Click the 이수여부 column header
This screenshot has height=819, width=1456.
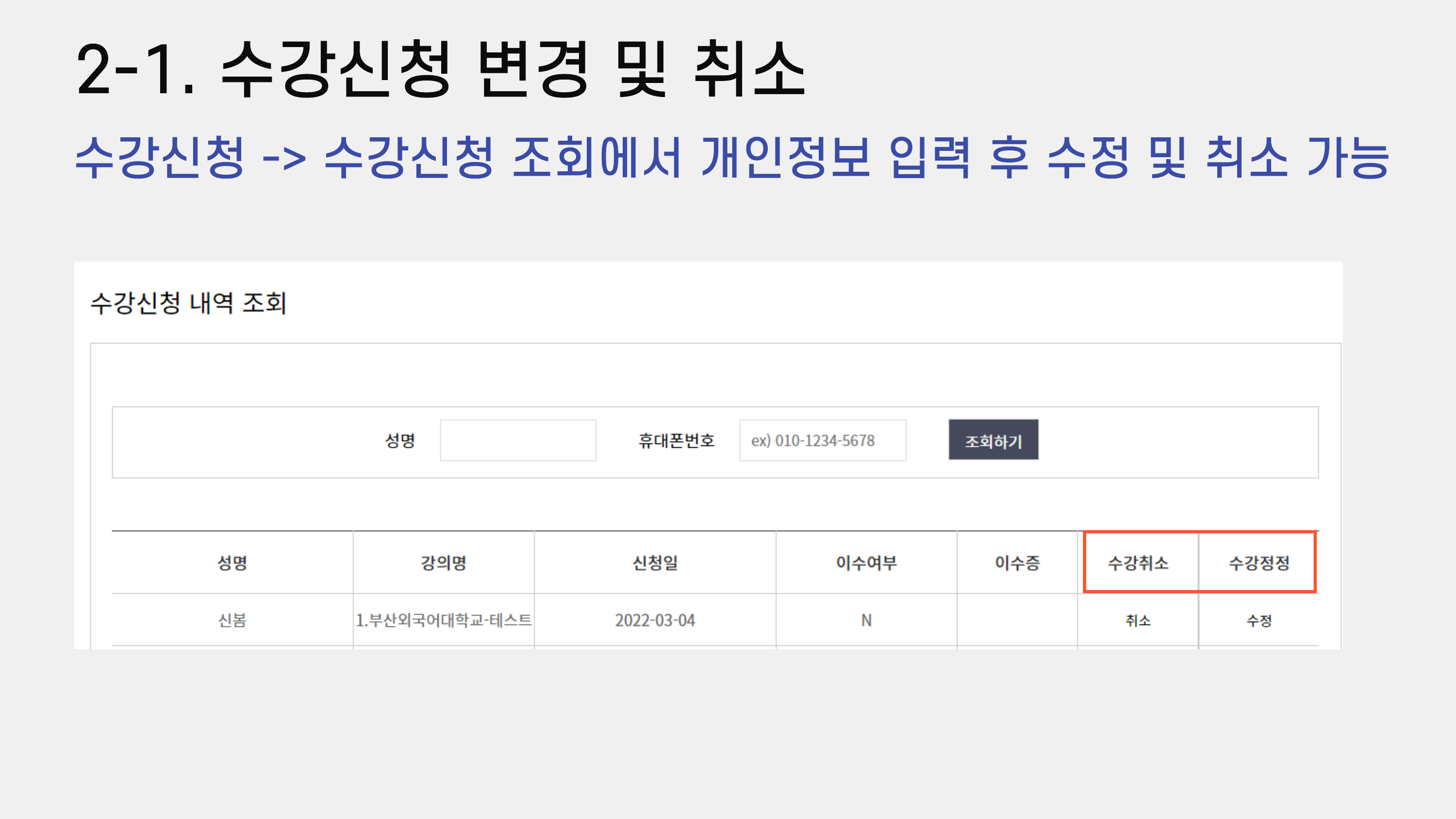[x=866, y=562]
